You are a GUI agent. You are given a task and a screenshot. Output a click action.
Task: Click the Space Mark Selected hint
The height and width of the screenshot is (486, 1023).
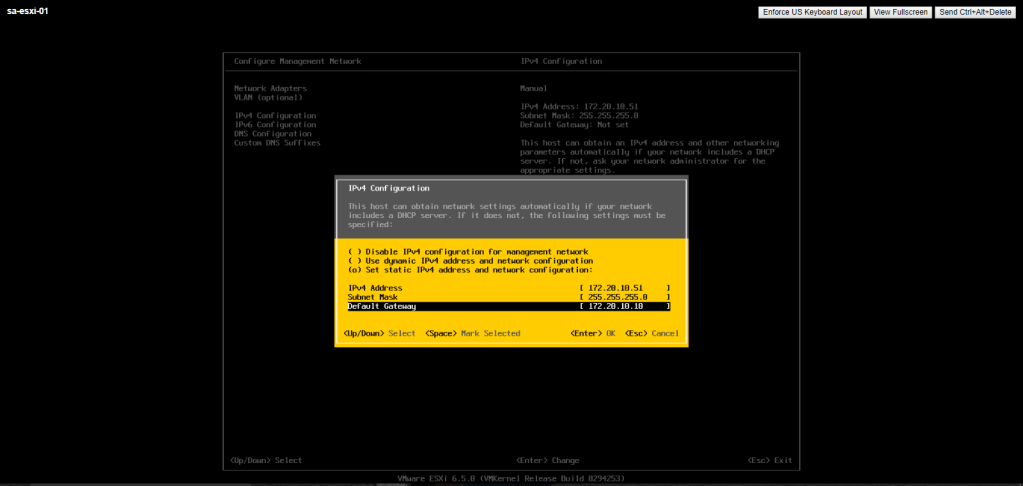tap(472, 333)
